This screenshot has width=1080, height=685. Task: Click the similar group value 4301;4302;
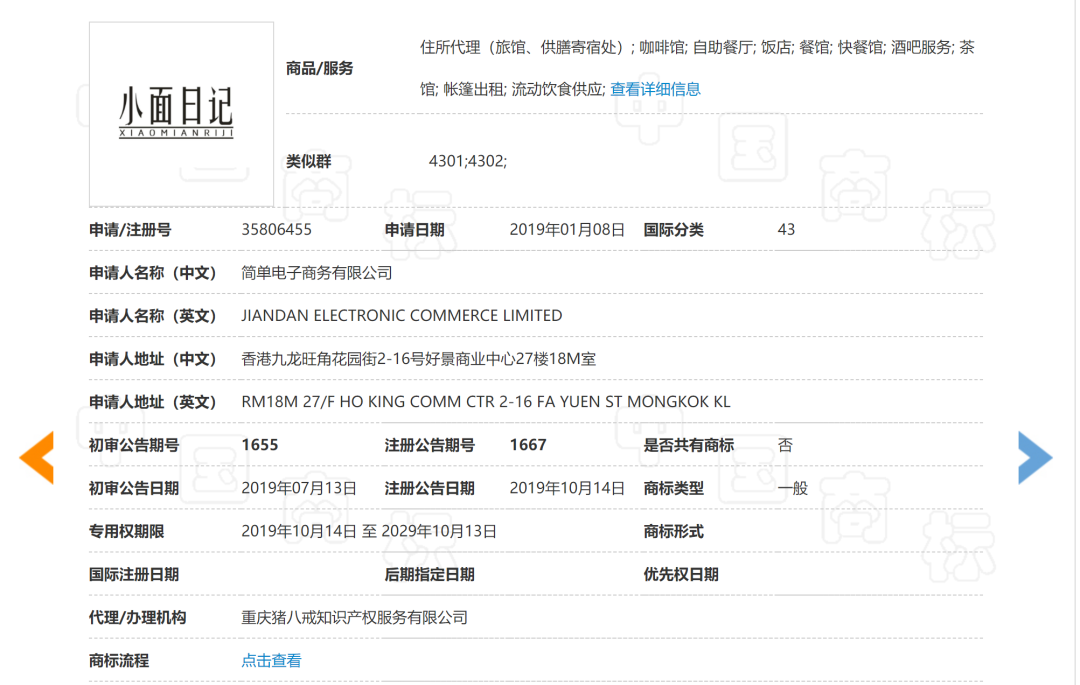tap(468, 161)
